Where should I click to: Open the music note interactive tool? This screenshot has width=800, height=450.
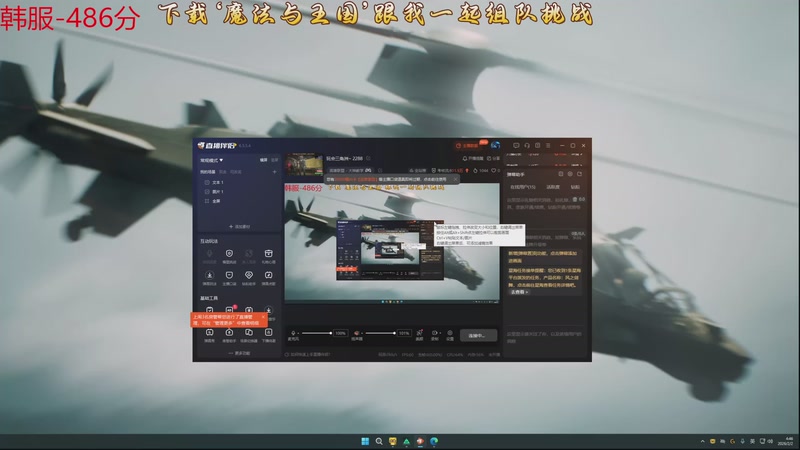tap(268, 275)
